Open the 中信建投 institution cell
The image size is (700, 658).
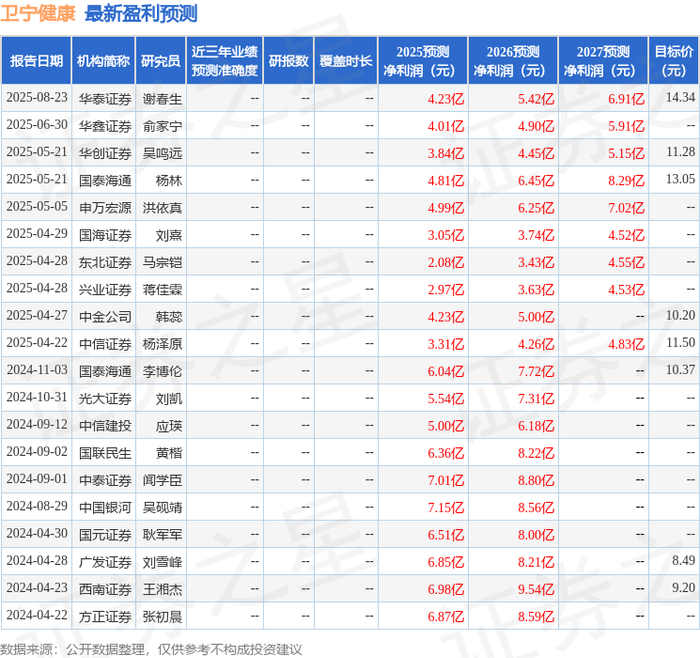(105, 425)
